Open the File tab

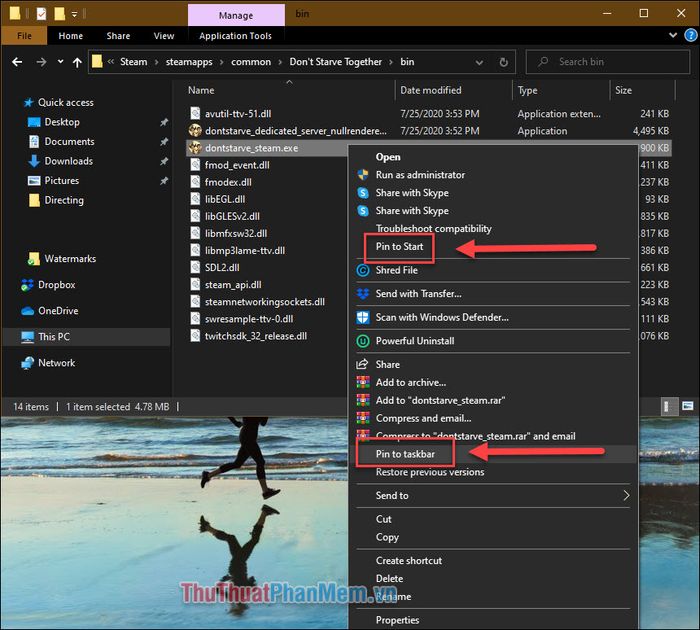[24, 36]
